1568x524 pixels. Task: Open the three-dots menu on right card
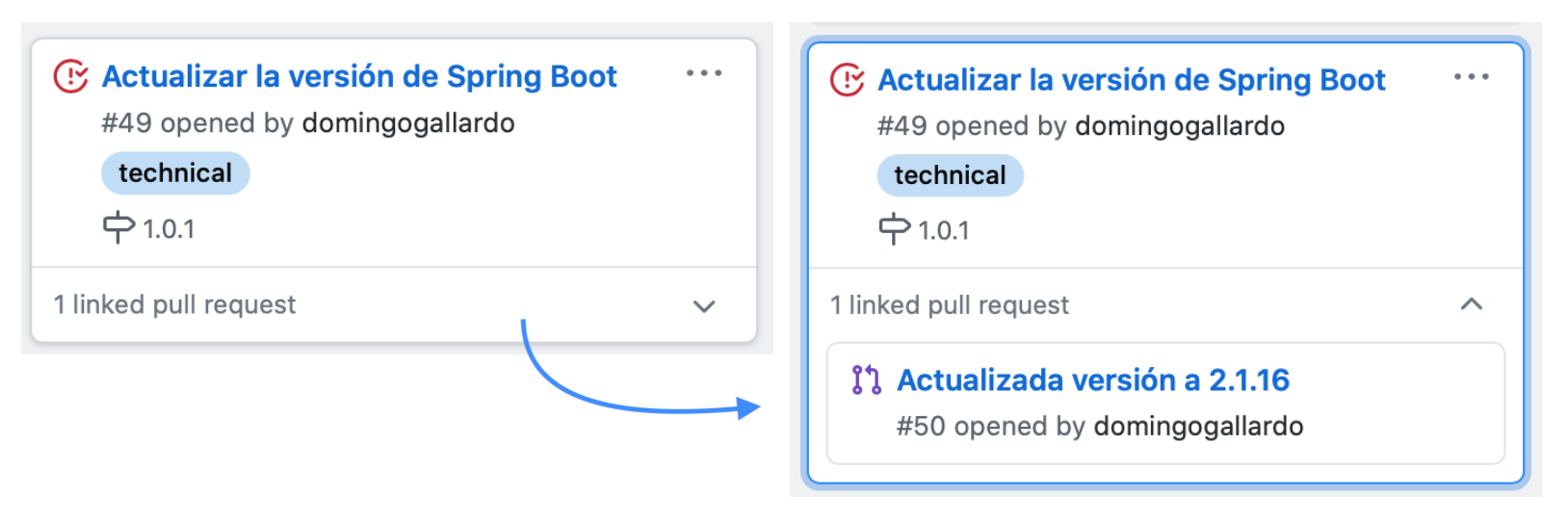click(1472, 77)
